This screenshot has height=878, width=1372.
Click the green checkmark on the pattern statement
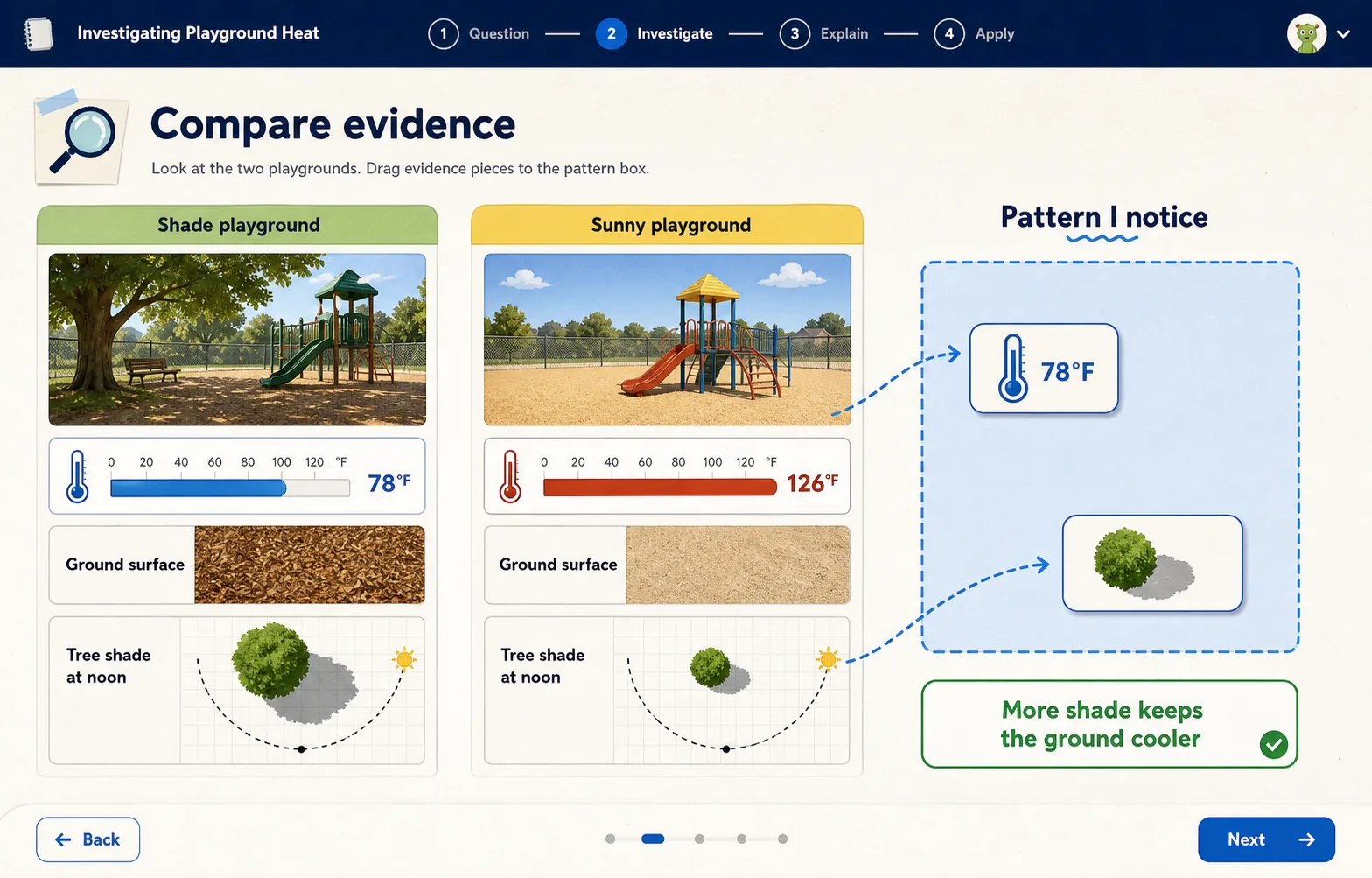1274,744
